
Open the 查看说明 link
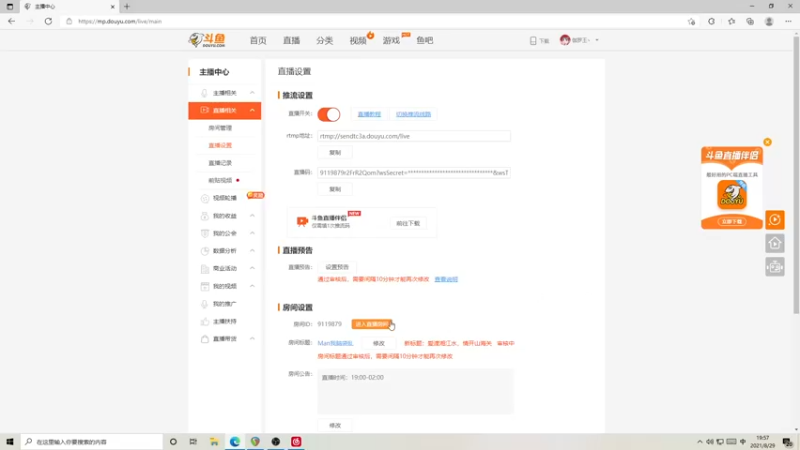[446, 279]
